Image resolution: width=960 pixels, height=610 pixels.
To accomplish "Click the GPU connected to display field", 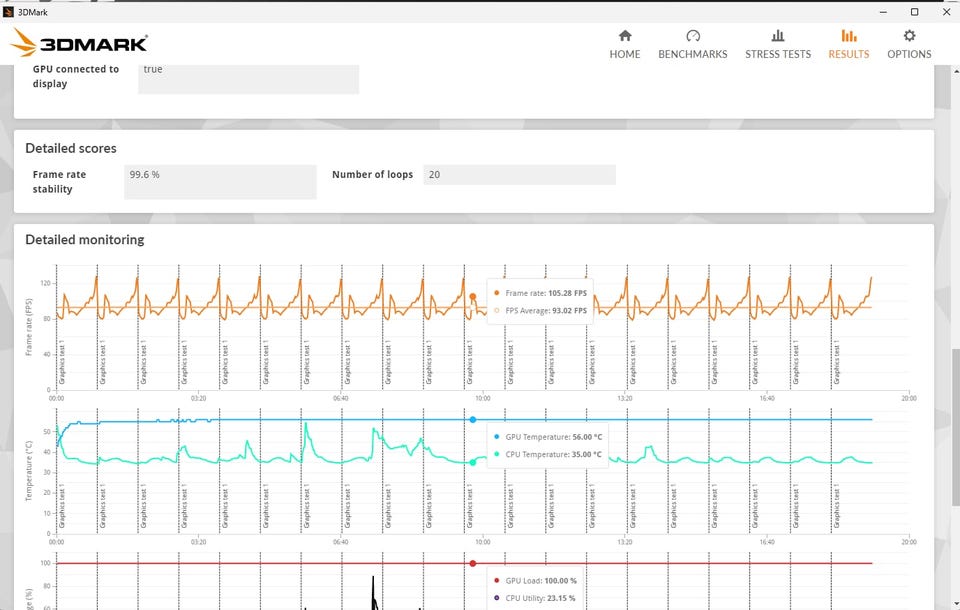I will [249, 78].
